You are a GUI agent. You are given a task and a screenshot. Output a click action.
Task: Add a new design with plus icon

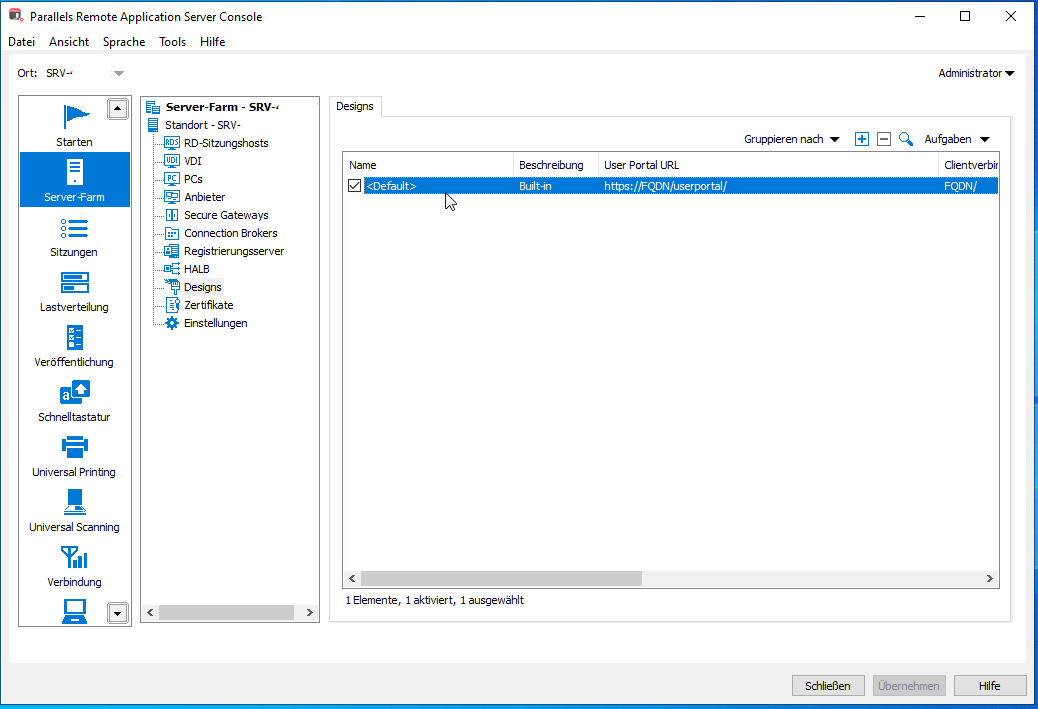[861, 139]
